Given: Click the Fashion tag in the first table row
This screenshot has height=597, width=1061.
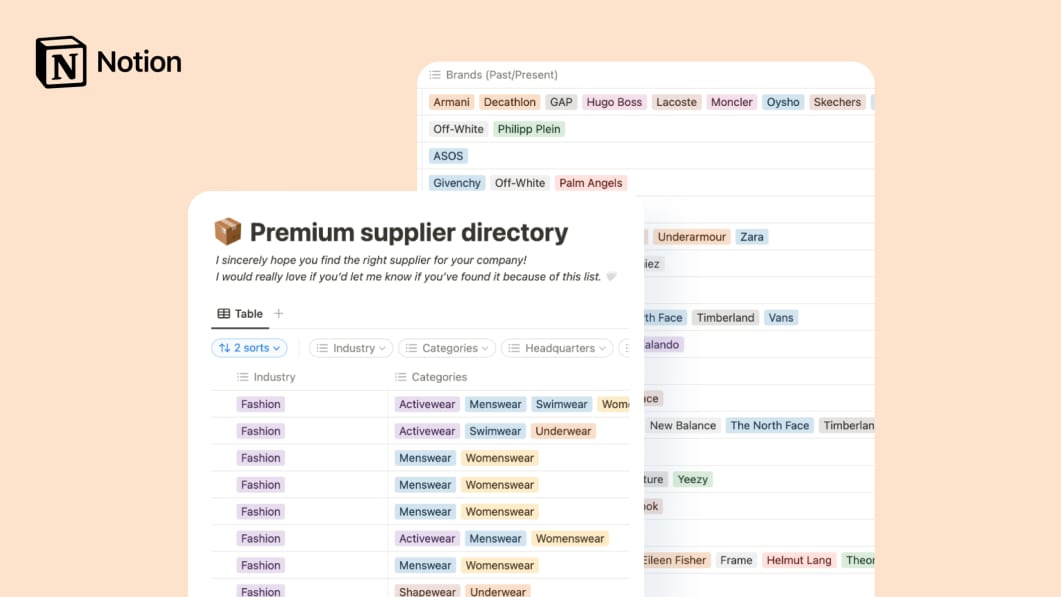Looking at the screenshot, I should [x=260, y=404].
